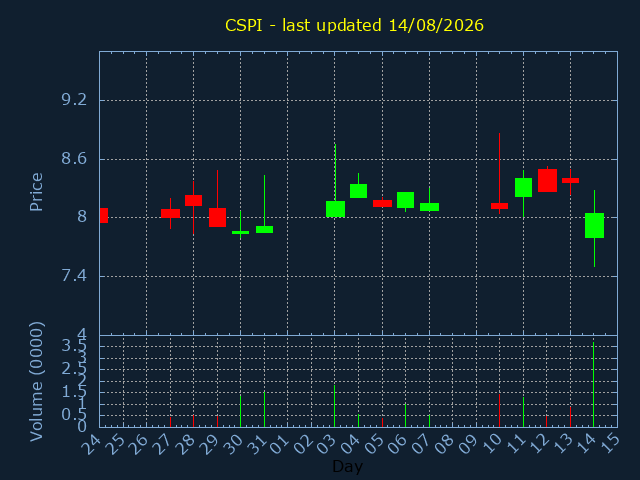The height and width of the screenshot is (480, 640).
Task: Select the Price axis title
Action: pyautogui.click(x=36, y=192)
